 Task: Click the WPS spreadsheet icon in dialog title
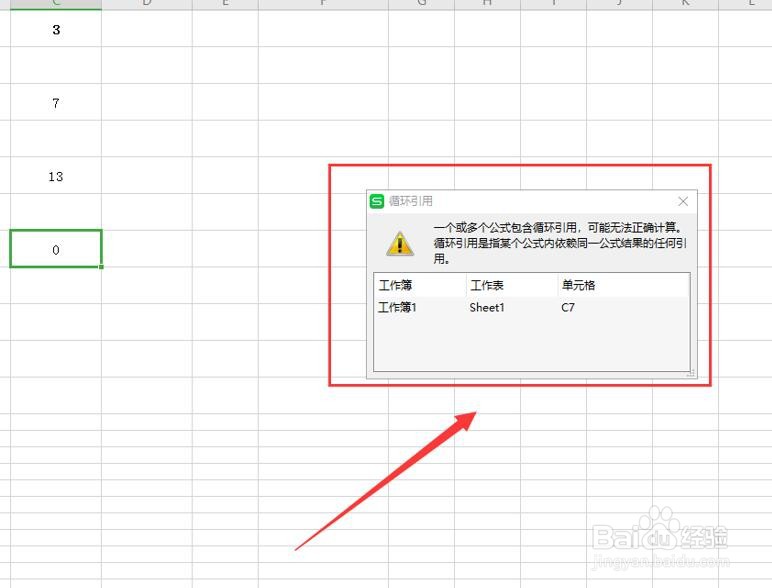click(377, 201)
